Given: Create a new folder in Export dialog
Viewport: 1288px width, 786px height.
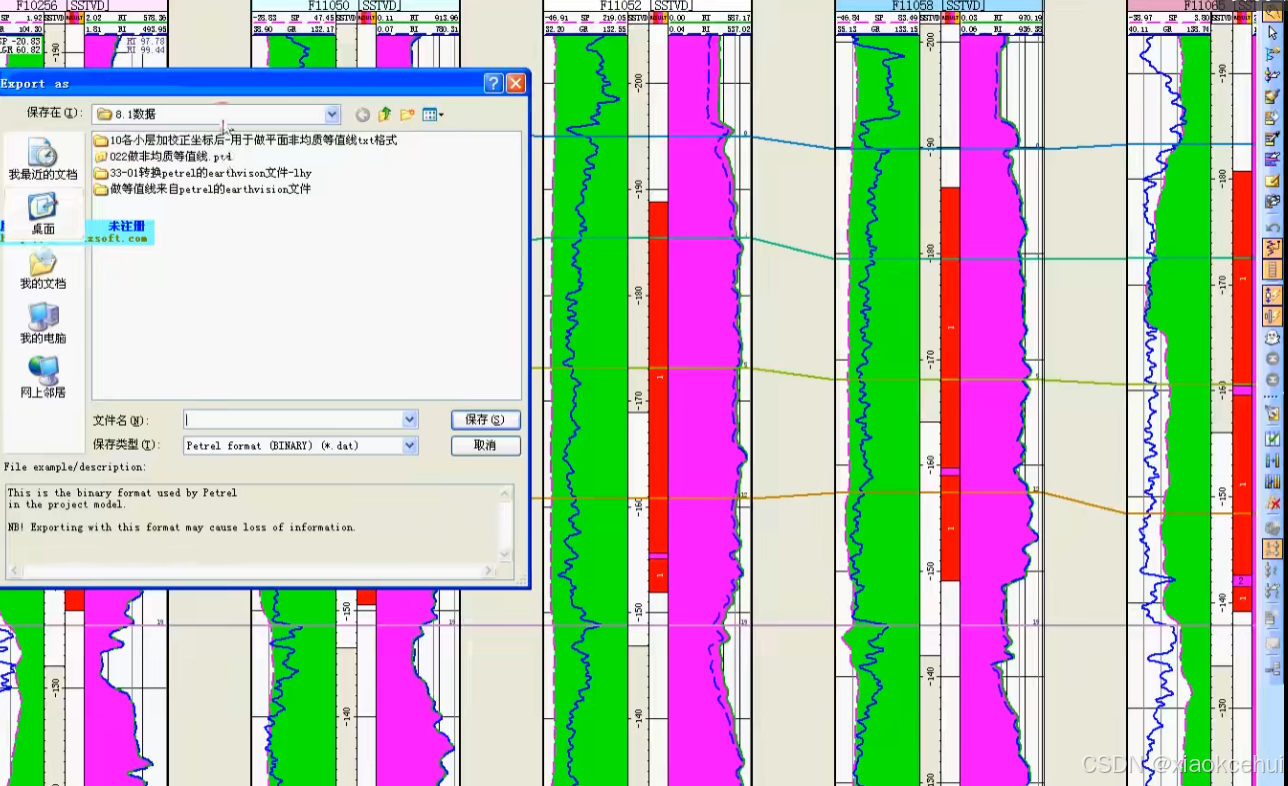Looking at the screenshot, I should coord(407,115).
